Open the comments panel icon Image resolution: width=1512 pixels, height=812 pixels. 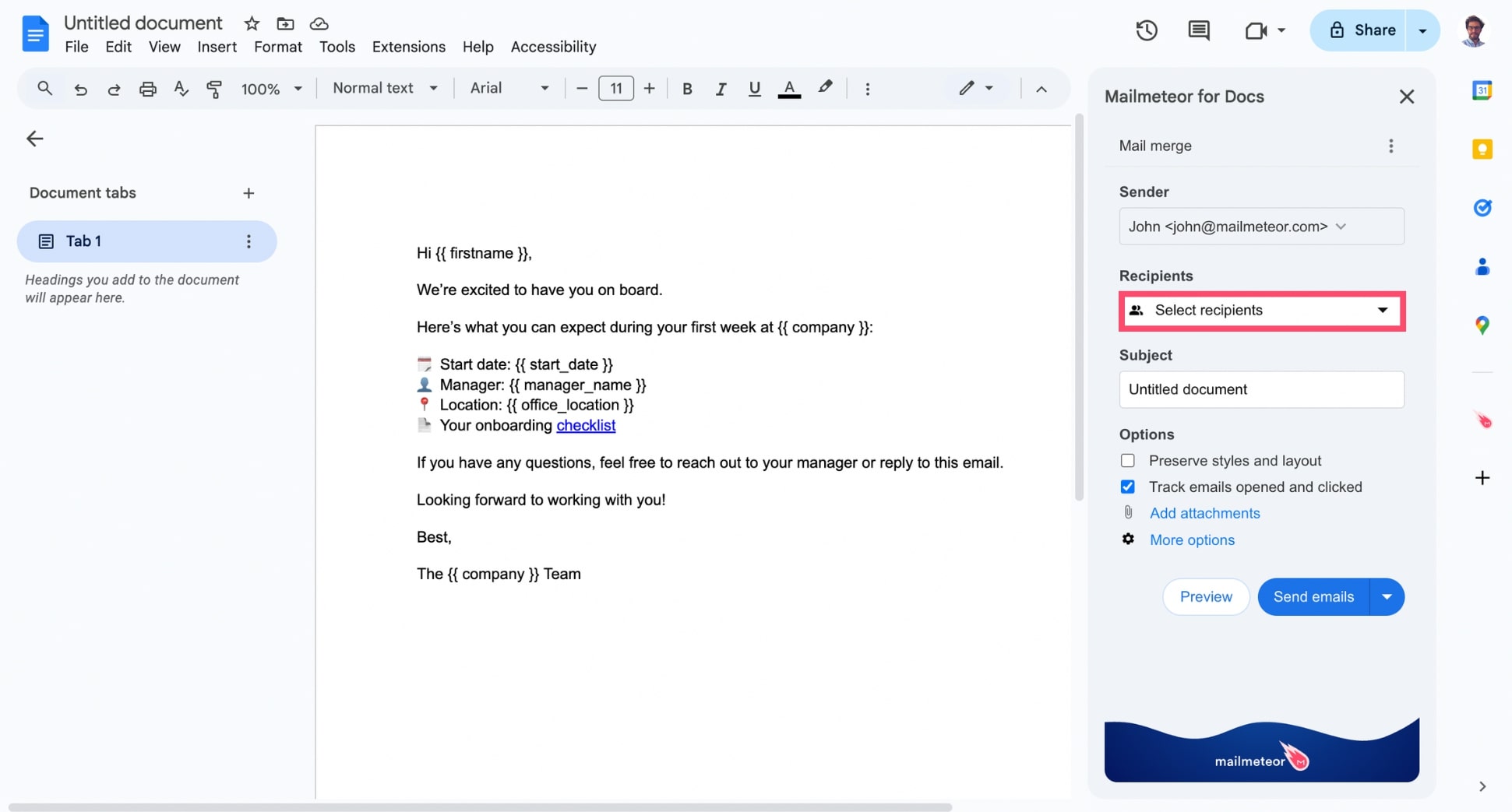[x=1198, y=30]
